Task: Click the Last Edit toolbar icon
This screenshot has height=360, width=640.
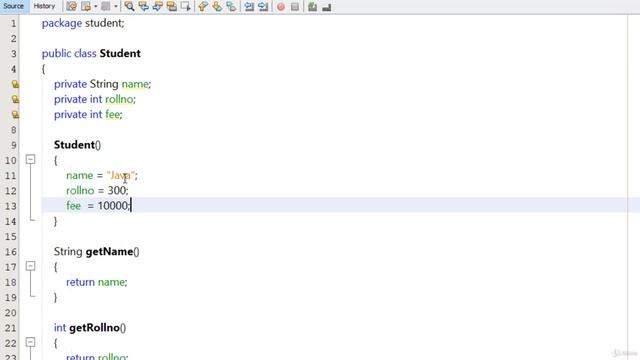Action: click(x=71, y=7)
